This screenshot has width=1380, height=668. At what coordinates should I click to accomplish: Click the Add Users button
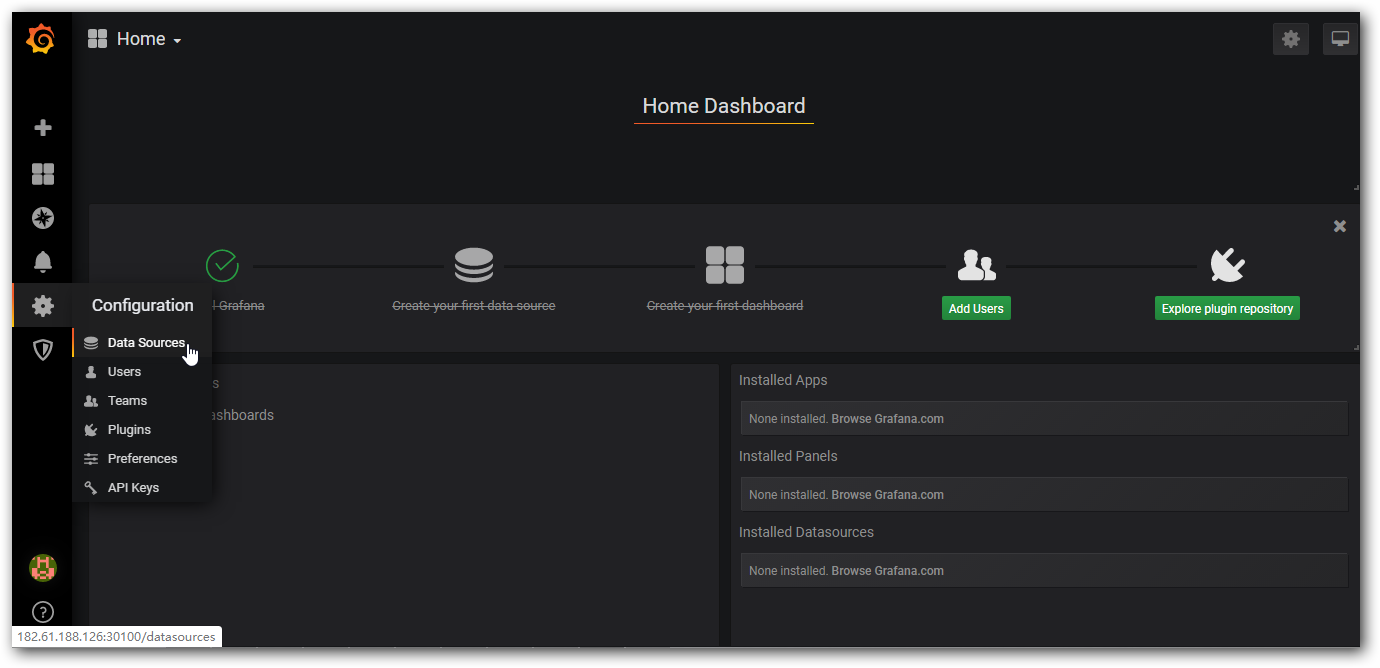click(x=976, y=309)
